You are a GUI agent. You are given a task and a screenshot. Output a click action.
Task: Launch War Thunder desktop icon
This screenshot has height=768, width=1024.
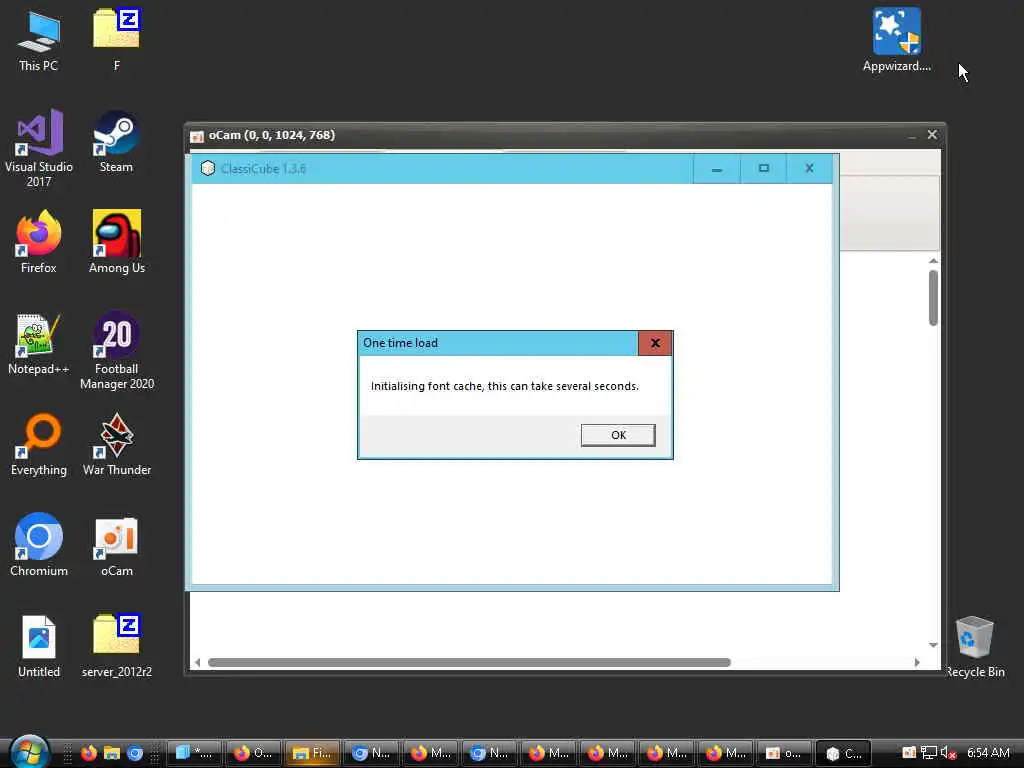click(117, 445)
